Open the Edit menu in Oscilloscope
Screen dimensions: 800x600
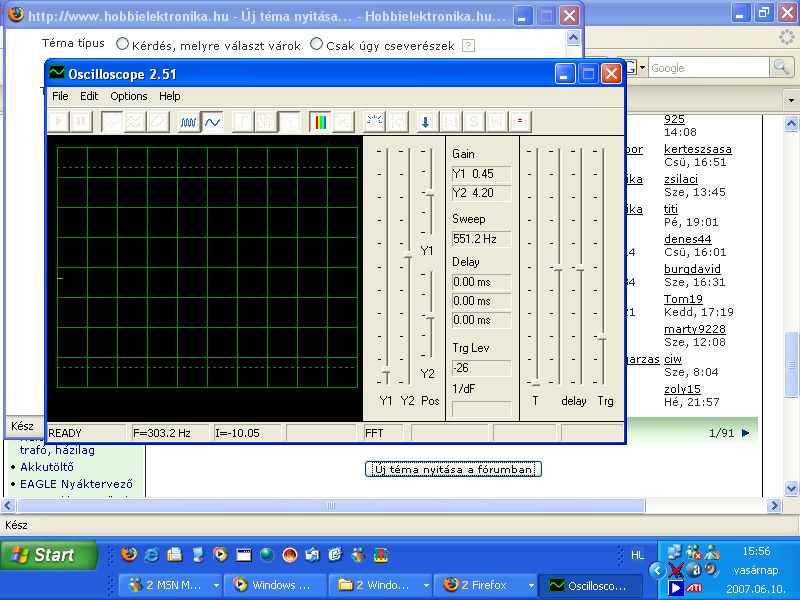pos(89,96)
